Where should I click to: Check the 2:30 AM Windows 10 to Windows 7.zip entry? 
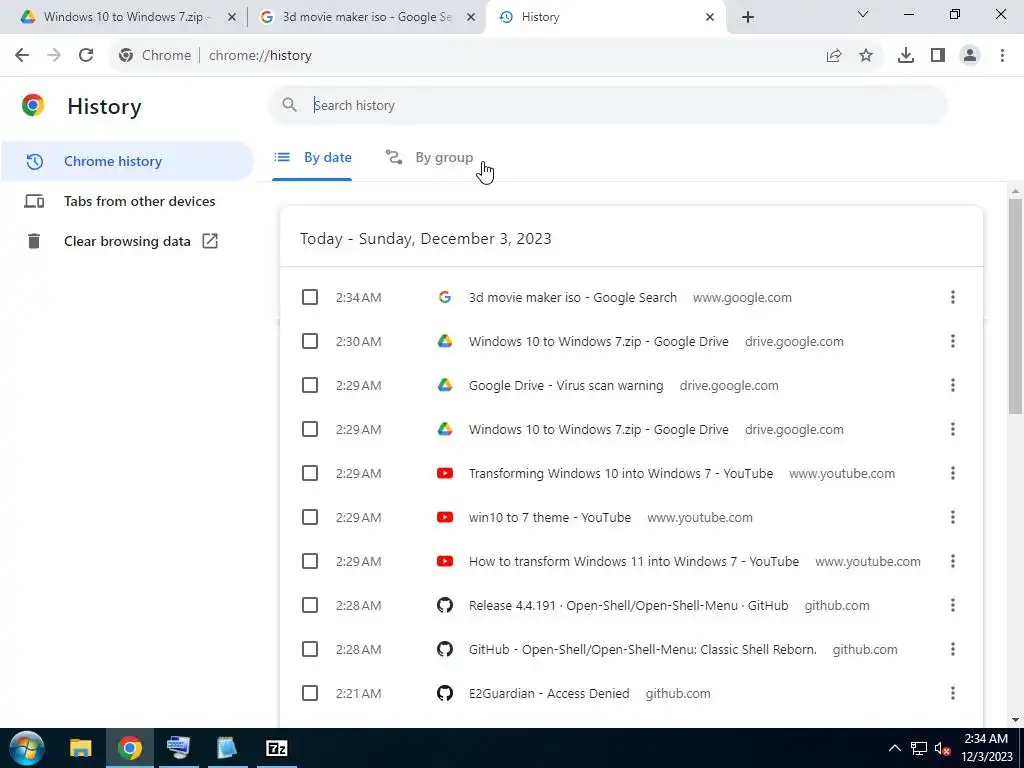coord(310,342)
